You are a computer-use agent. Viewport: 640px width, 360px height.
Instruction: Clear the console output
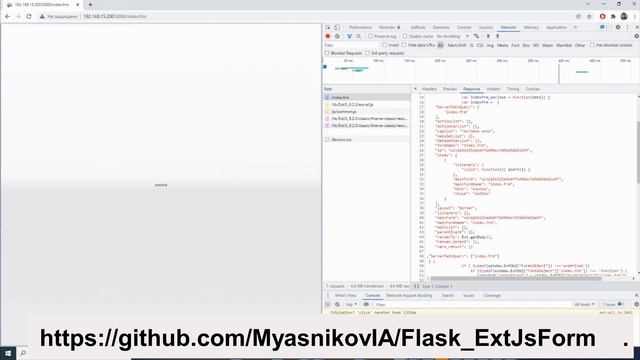(x=337, y=304)
